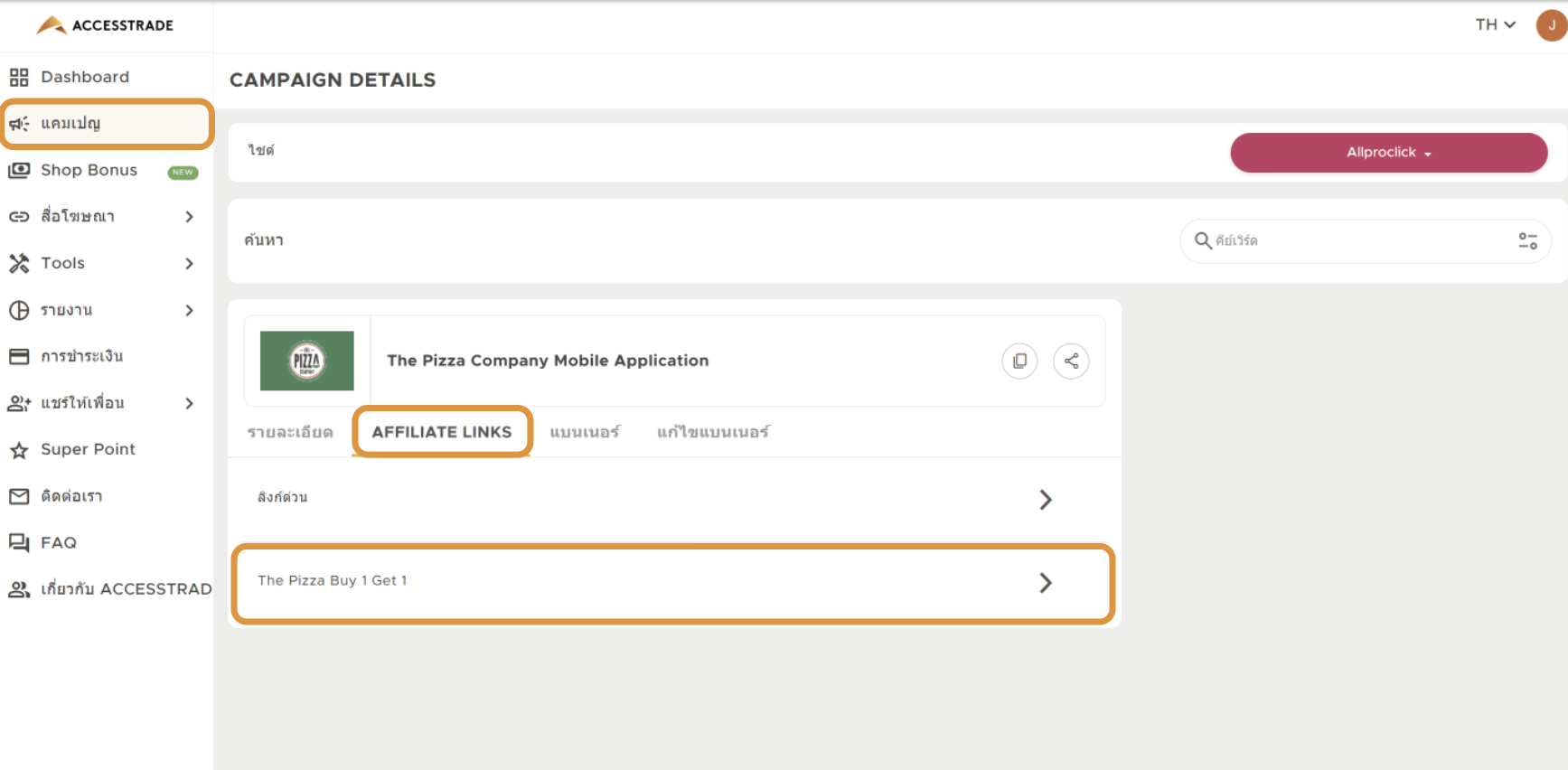
Task: Open Super Point page
Action: click(88, 449)
